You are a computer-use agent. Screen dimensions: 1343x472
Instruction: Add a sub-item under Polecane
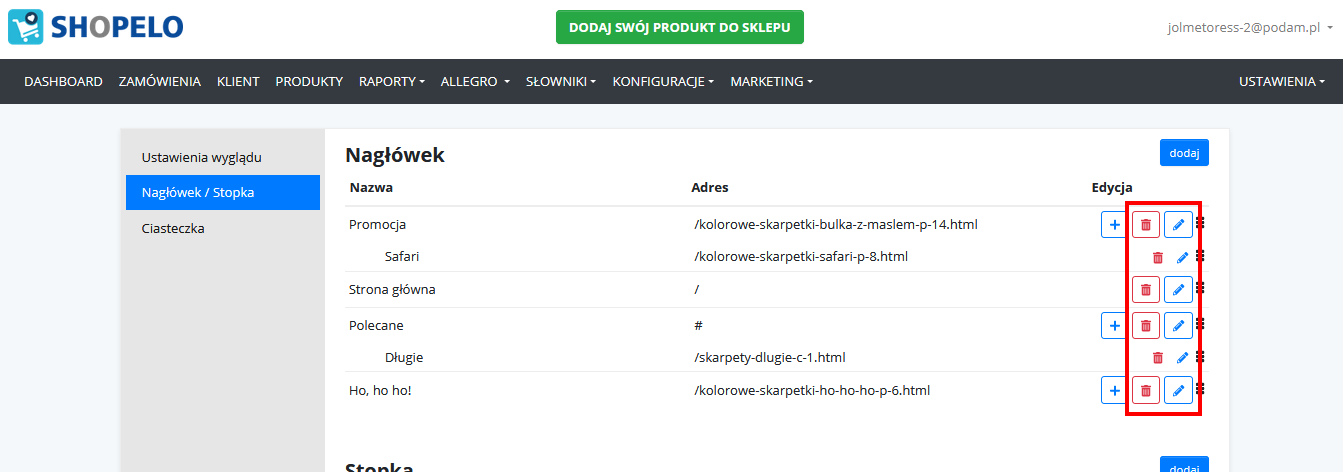(x=1114, y=326)
